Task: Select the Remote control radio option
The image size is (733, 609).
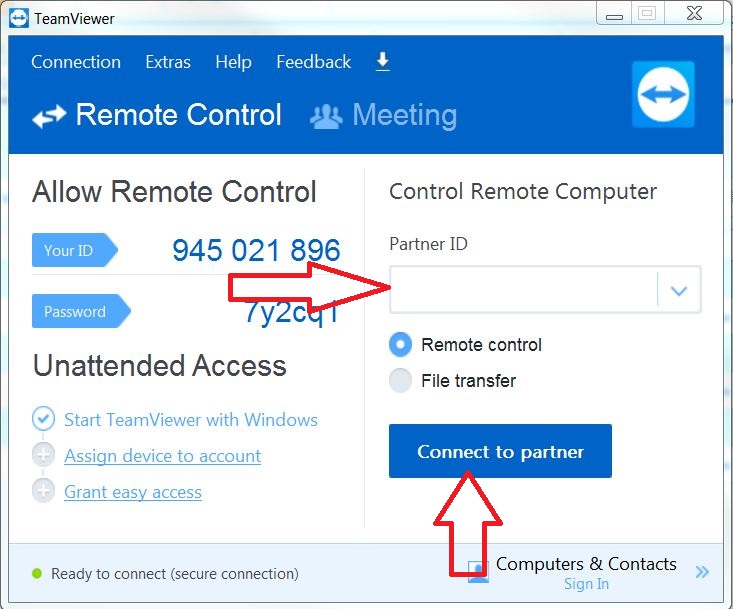Action: pos(400,345)
